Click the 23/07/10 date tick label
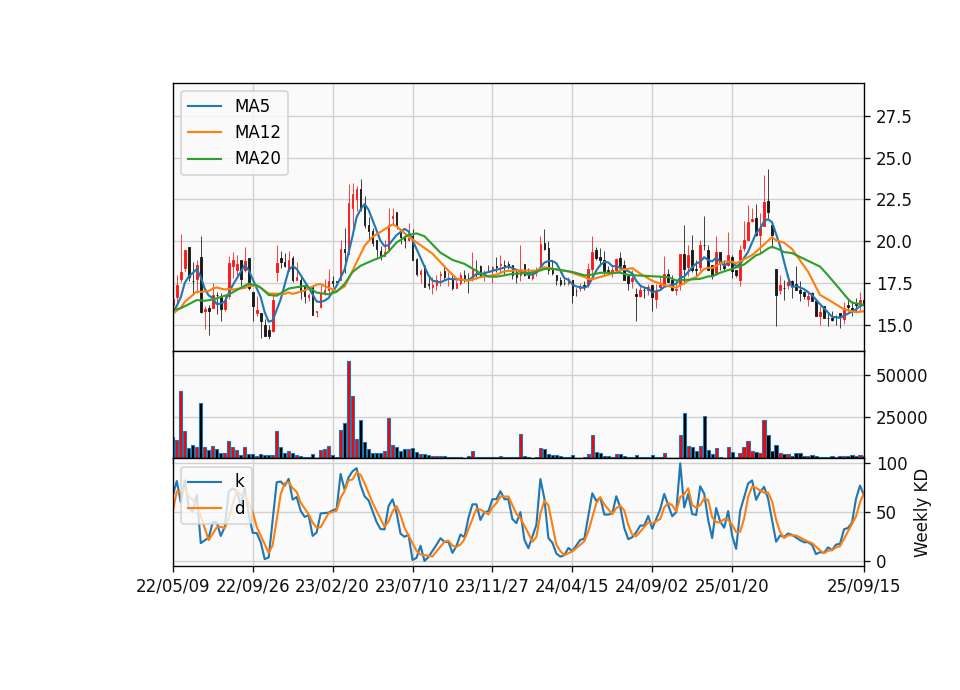 412,586
